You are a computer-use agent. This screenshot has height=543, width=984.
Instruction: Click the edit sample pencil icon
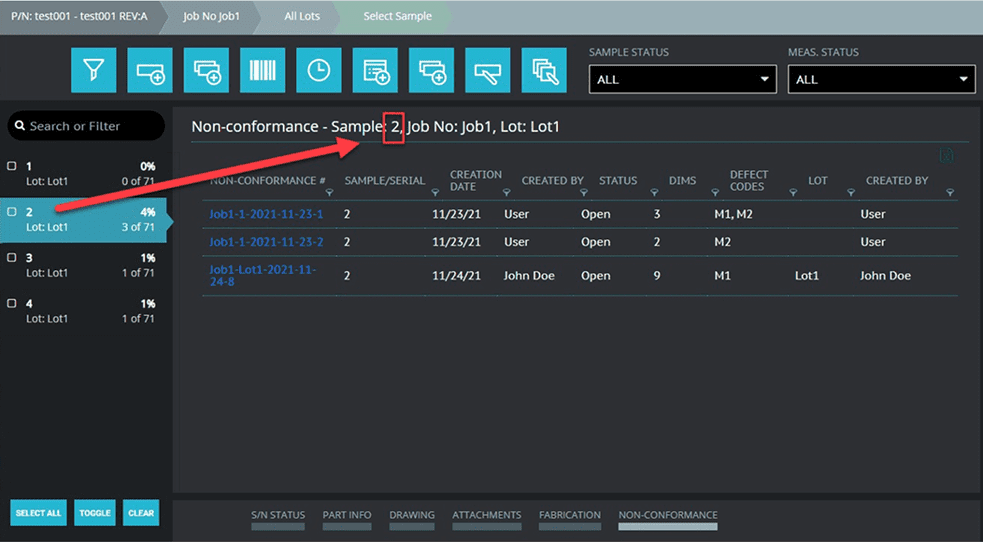coord(488,70)
